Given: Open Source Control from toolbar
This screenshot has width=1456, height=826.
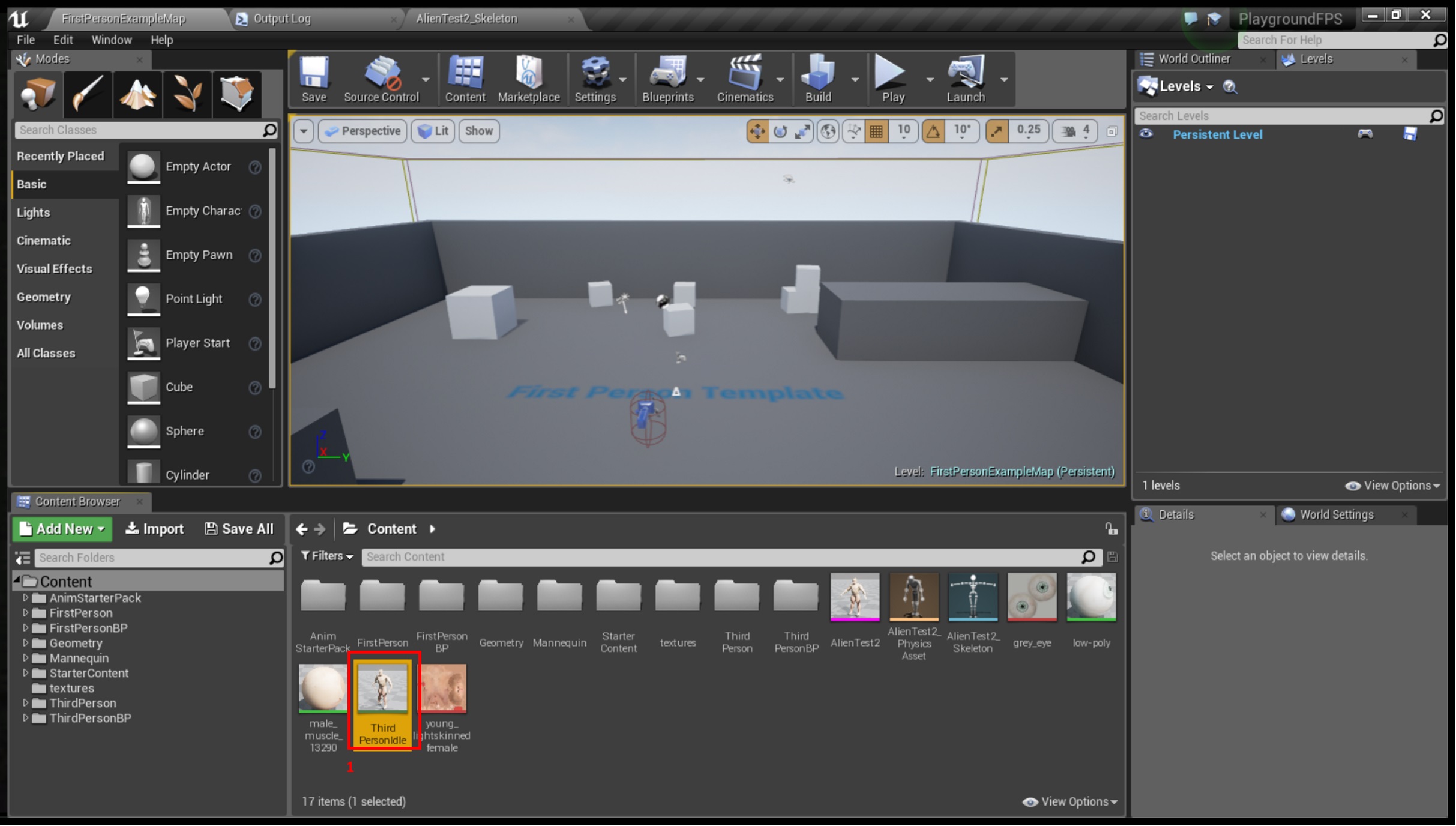Looking at the screenshot, I should pyautogui.click(x=381, y=79).
